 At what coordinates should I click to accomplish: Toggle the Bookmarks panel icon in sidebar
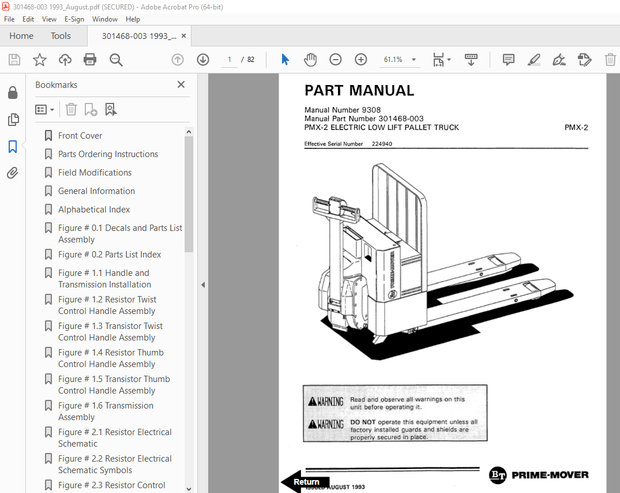point(13,146)
